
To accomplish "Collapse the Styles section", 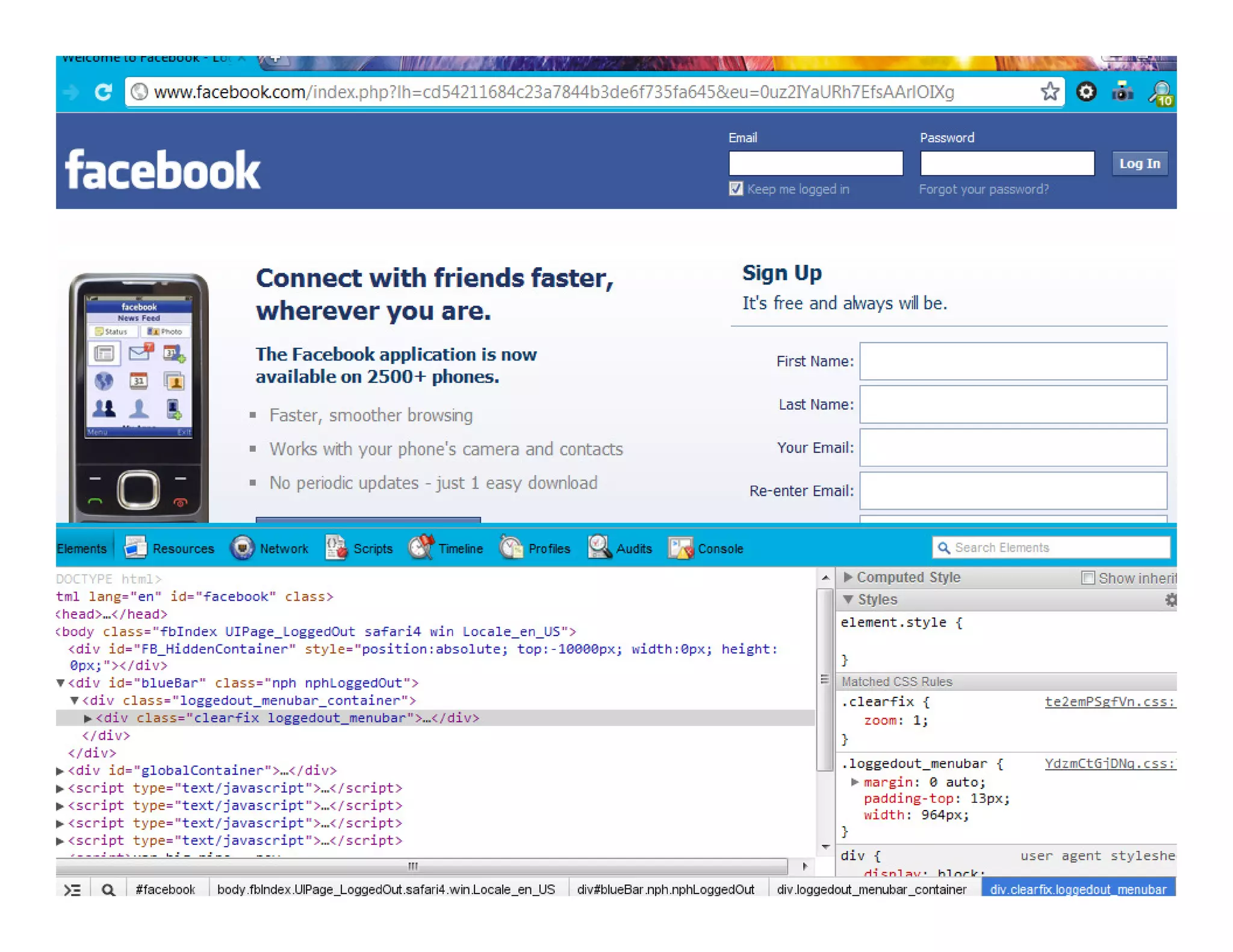I will coord(848,599).
